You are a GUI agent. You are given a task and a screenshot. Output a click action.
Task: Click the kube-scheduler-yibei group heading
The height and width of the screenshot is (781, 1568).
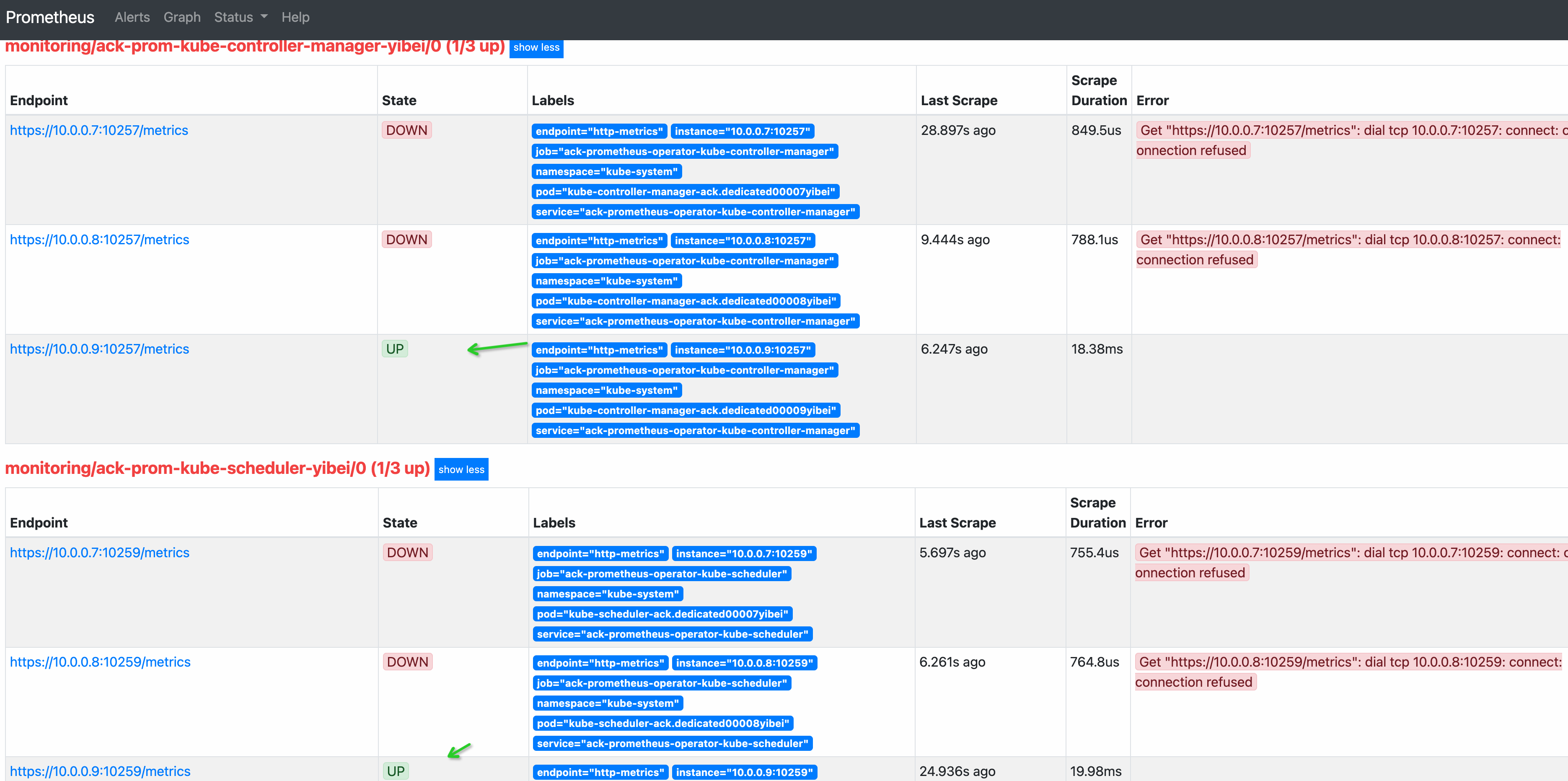pyautogui.click(x=217, y=468)
